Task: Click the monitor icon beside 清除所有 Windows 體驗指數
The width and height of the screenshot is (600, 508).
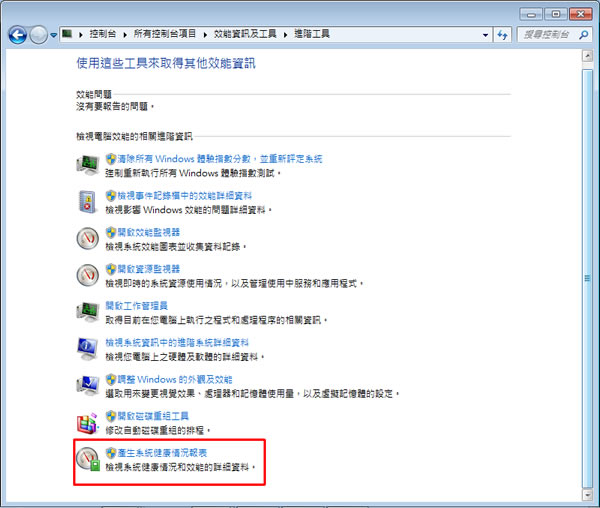Action: [88, 165]
